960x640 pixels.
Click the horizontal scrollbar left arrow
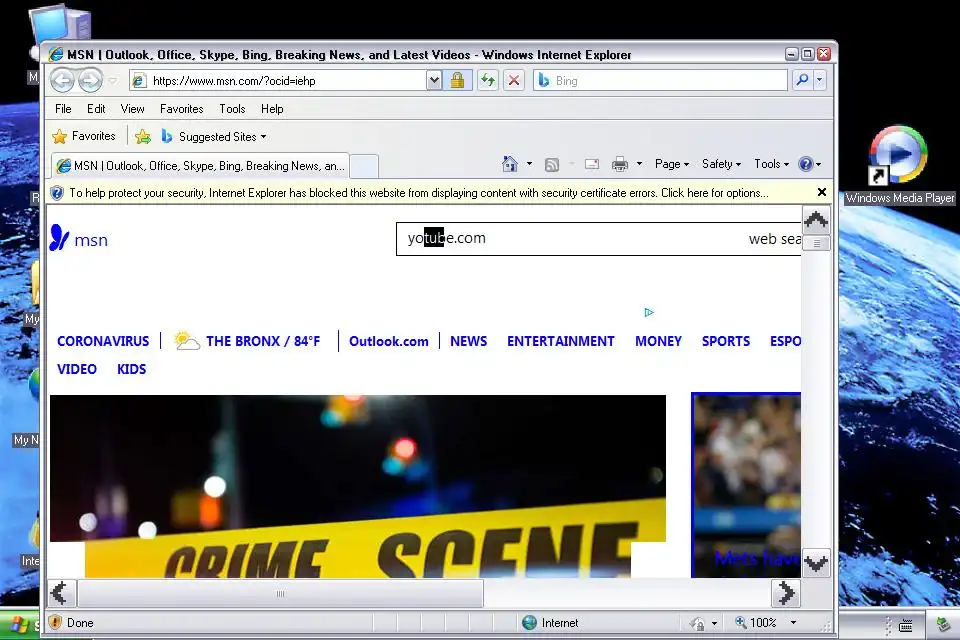point(62,593)
